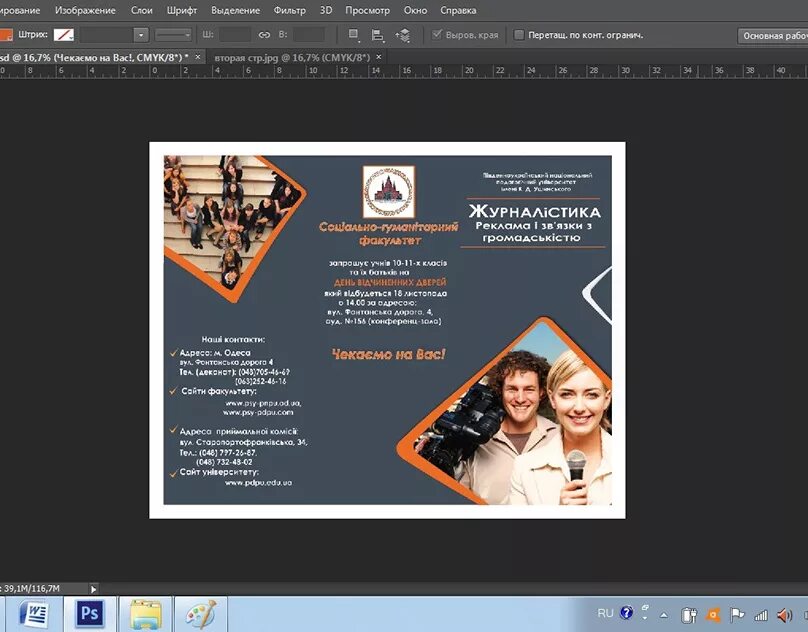This screenshot has width=808, height=632.
Task: Open the Основная рабочая workspace dropdown
Action: (x=773, y=36)
